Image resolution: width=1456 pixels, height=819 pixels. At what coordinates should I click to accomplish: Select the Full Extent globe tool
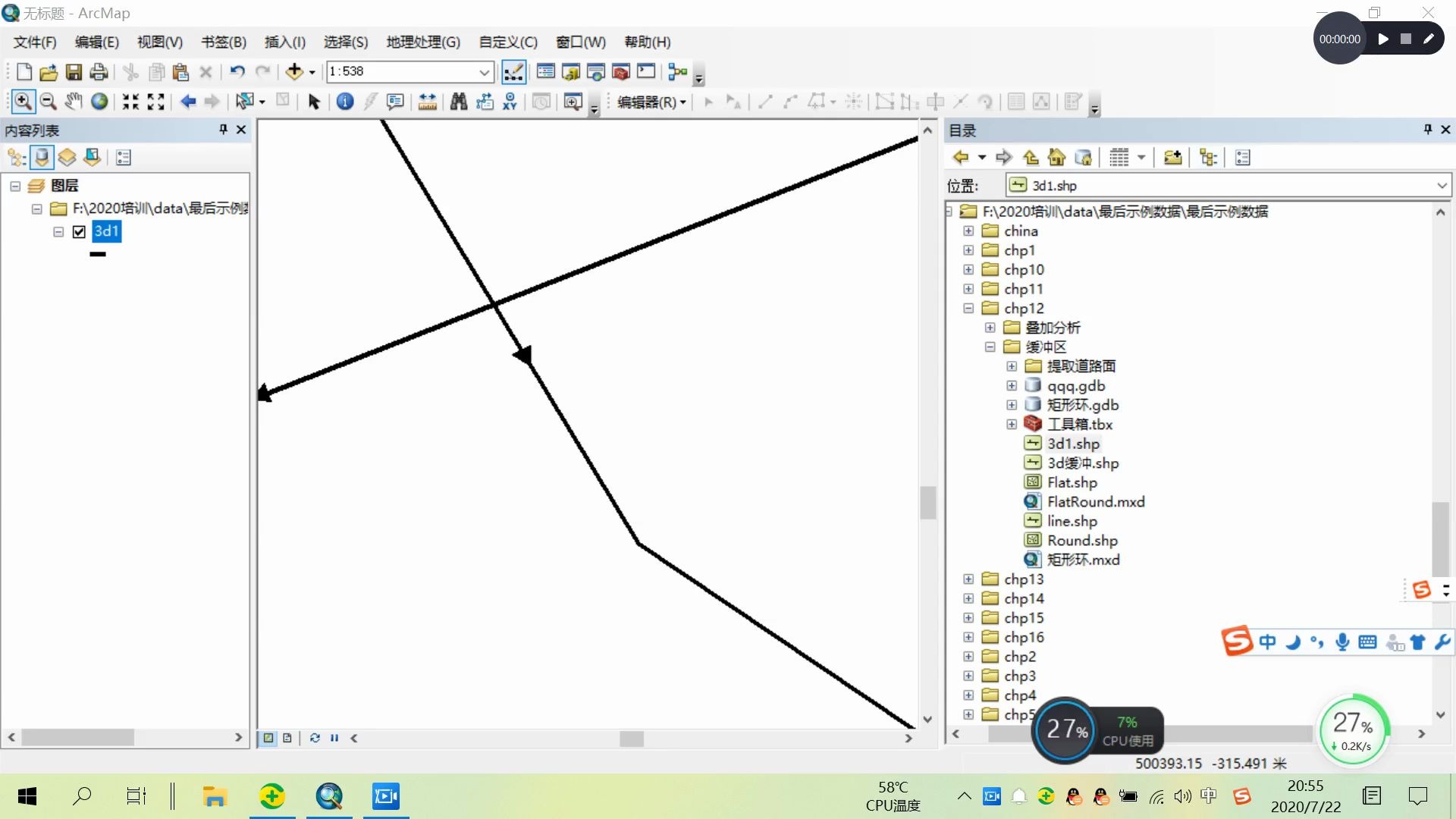(x=99, y=101)
